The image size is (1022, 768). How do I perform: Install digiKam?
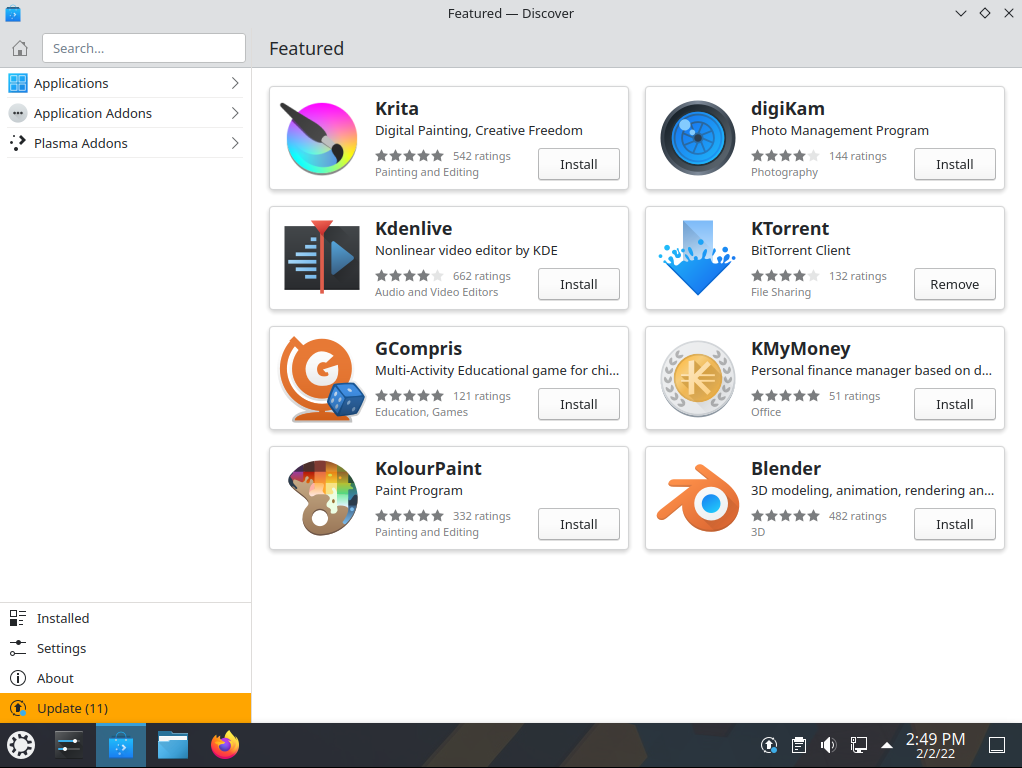coord(954,164)
